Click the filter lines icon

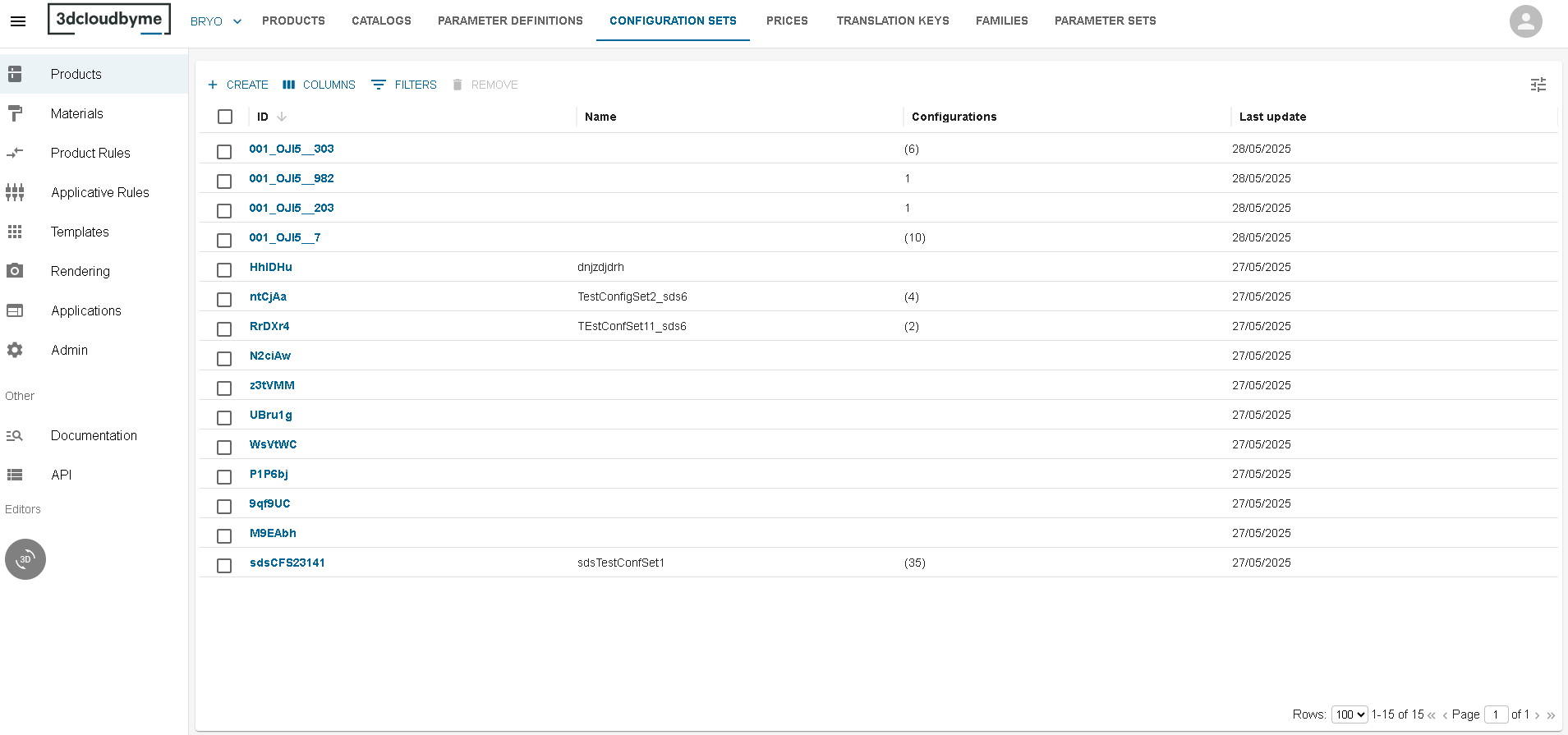(378, 85)
